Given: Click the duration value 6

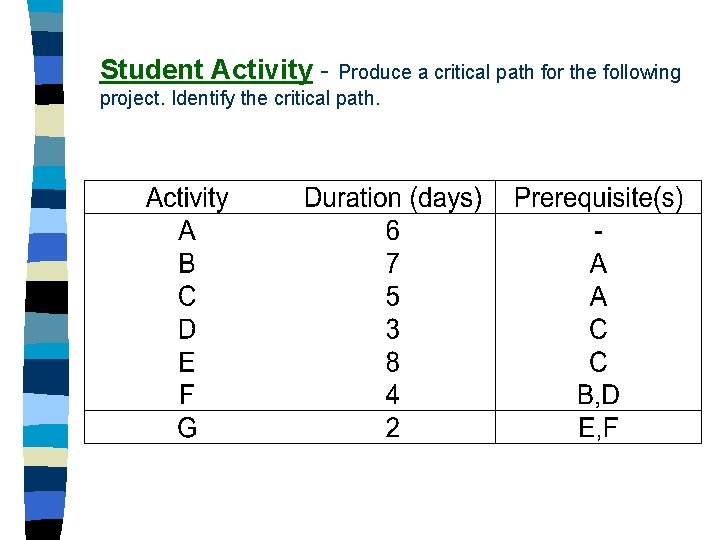Looking at the screenshot, I should [x=393, y=231].
